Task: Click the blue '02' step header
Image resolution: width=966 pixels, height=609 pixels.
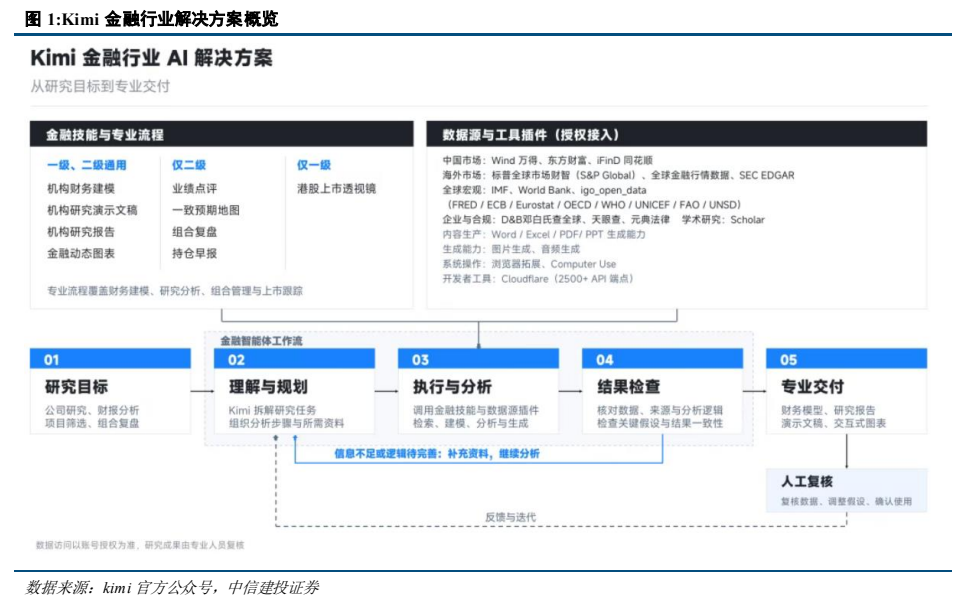Action: (x=294, y=359)
